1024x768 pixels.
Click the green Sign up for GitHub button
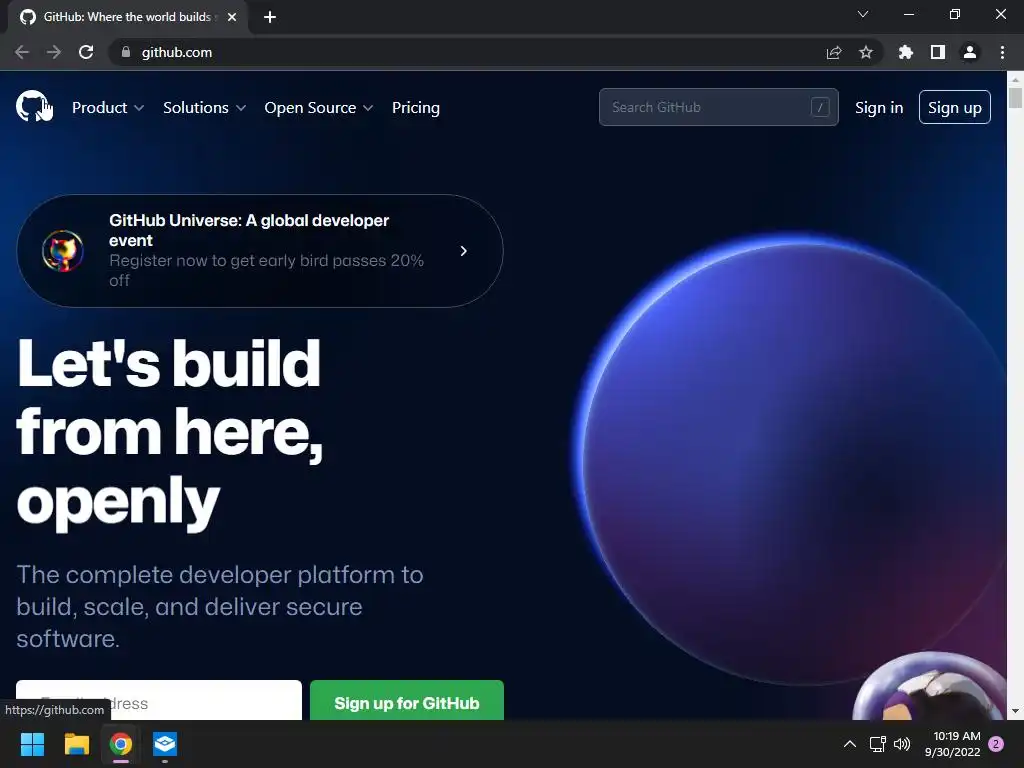click(x=407, y=700)
